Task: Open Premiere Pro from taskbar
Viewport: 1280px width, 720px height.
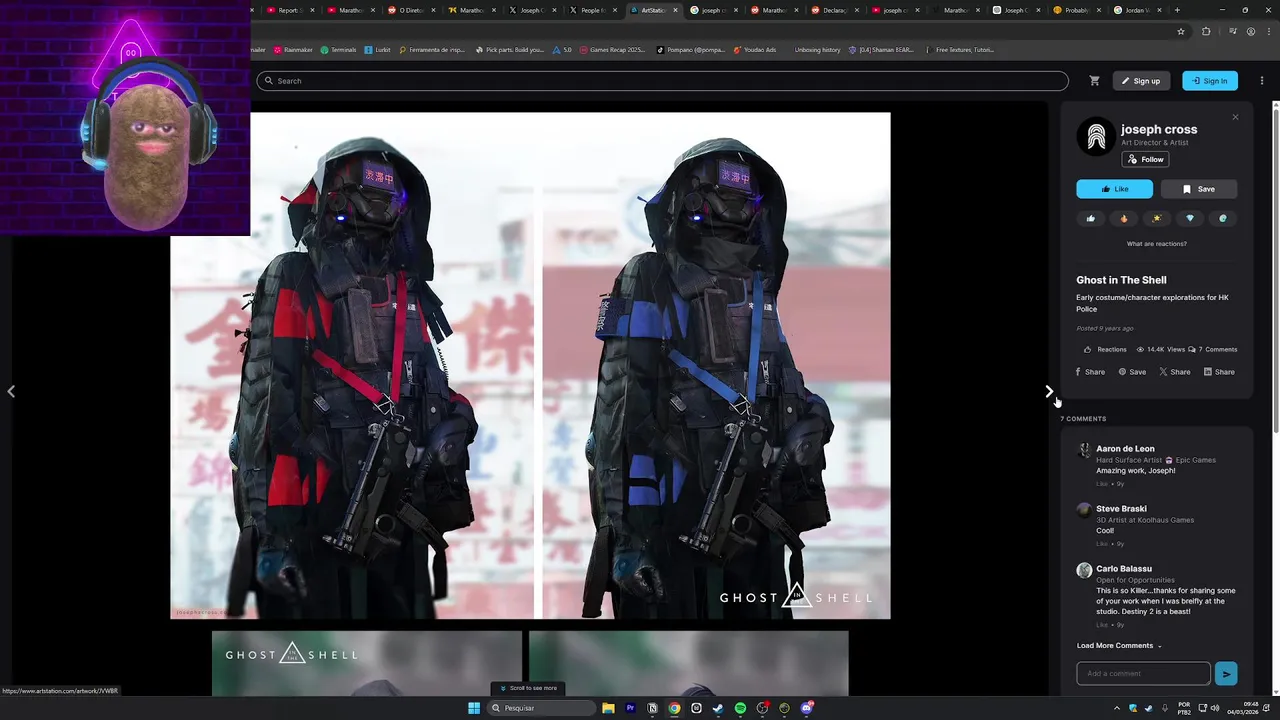Action: 630,708
